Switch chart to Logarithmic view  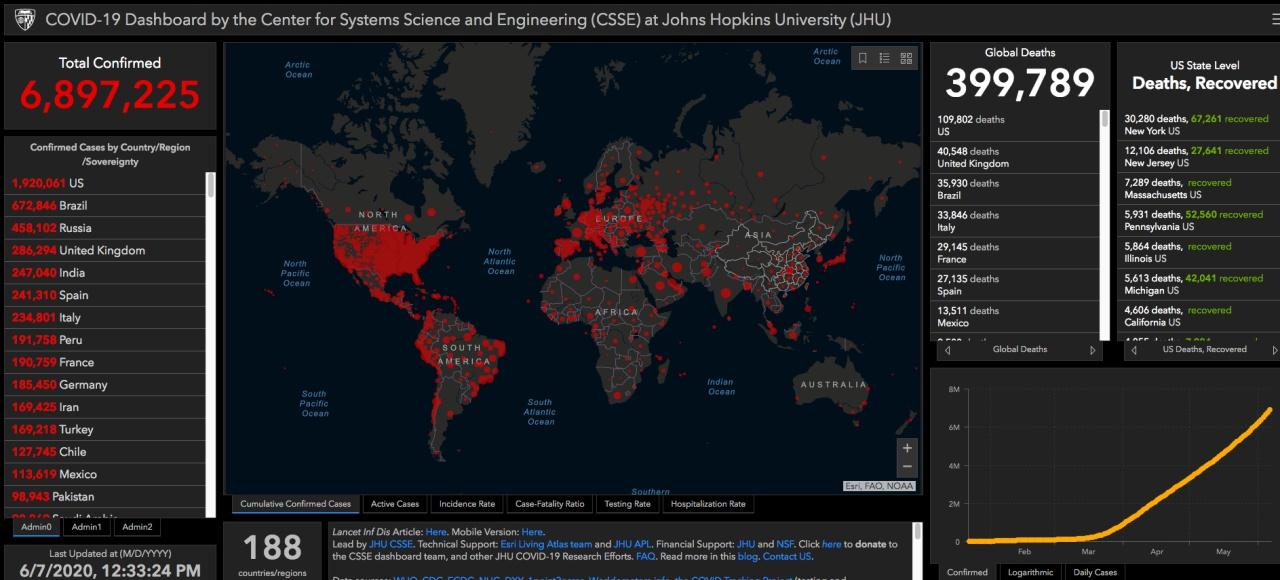click(x=1030, y=572)
